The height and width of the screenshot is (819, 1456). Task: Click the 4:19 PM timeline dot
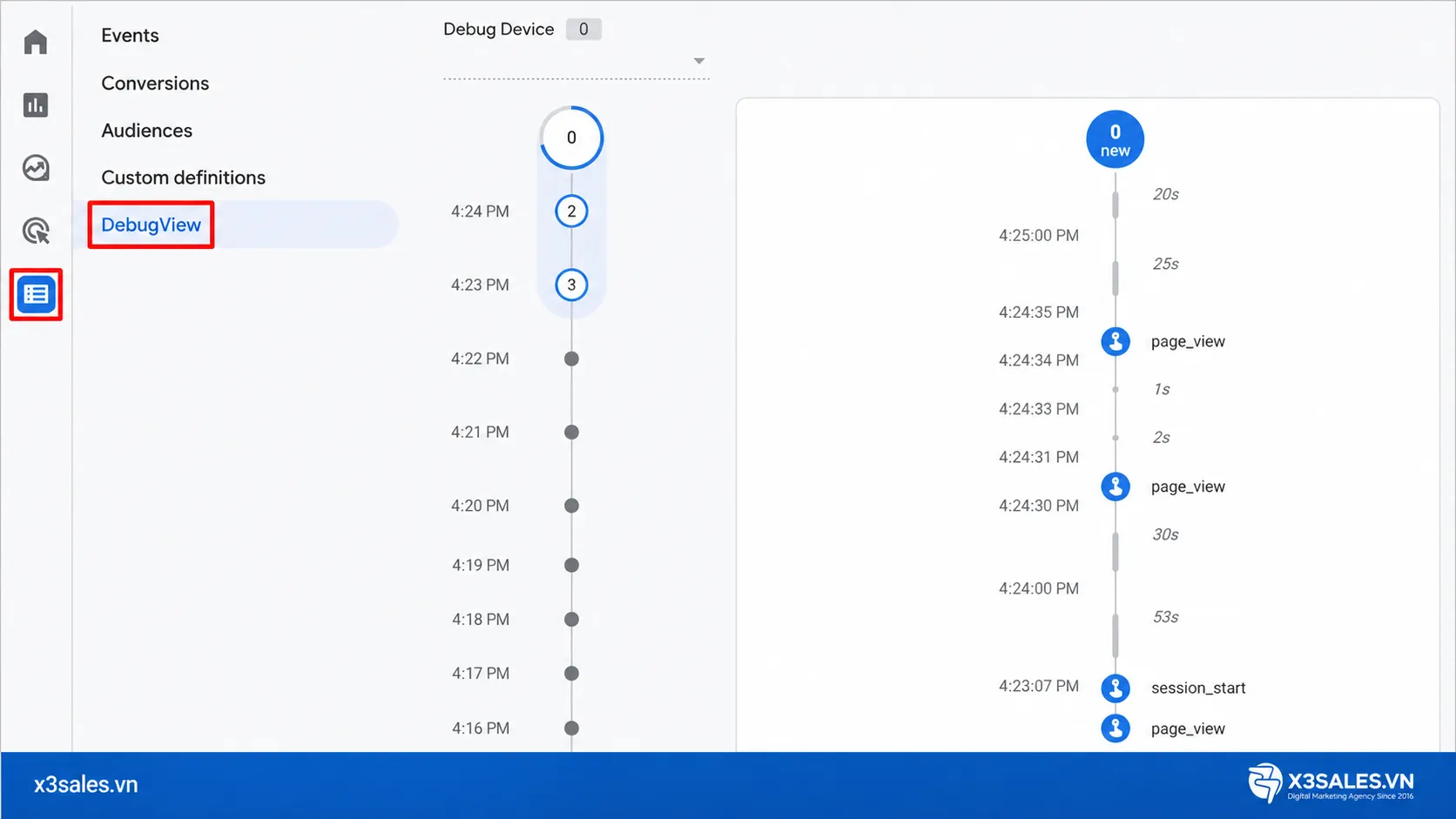coord(571,565)
